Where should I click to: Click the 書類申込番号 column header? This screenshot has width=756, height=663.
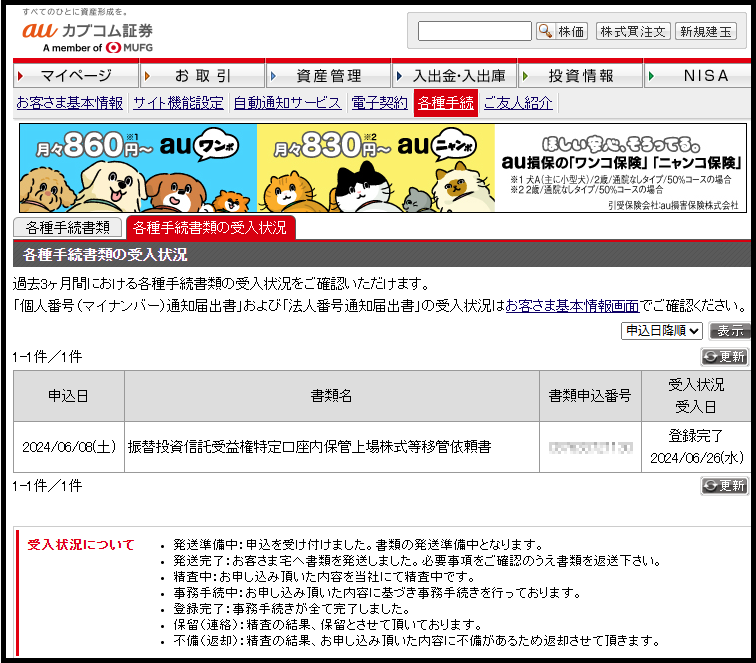pyautogui.click(x=590, y=396)
